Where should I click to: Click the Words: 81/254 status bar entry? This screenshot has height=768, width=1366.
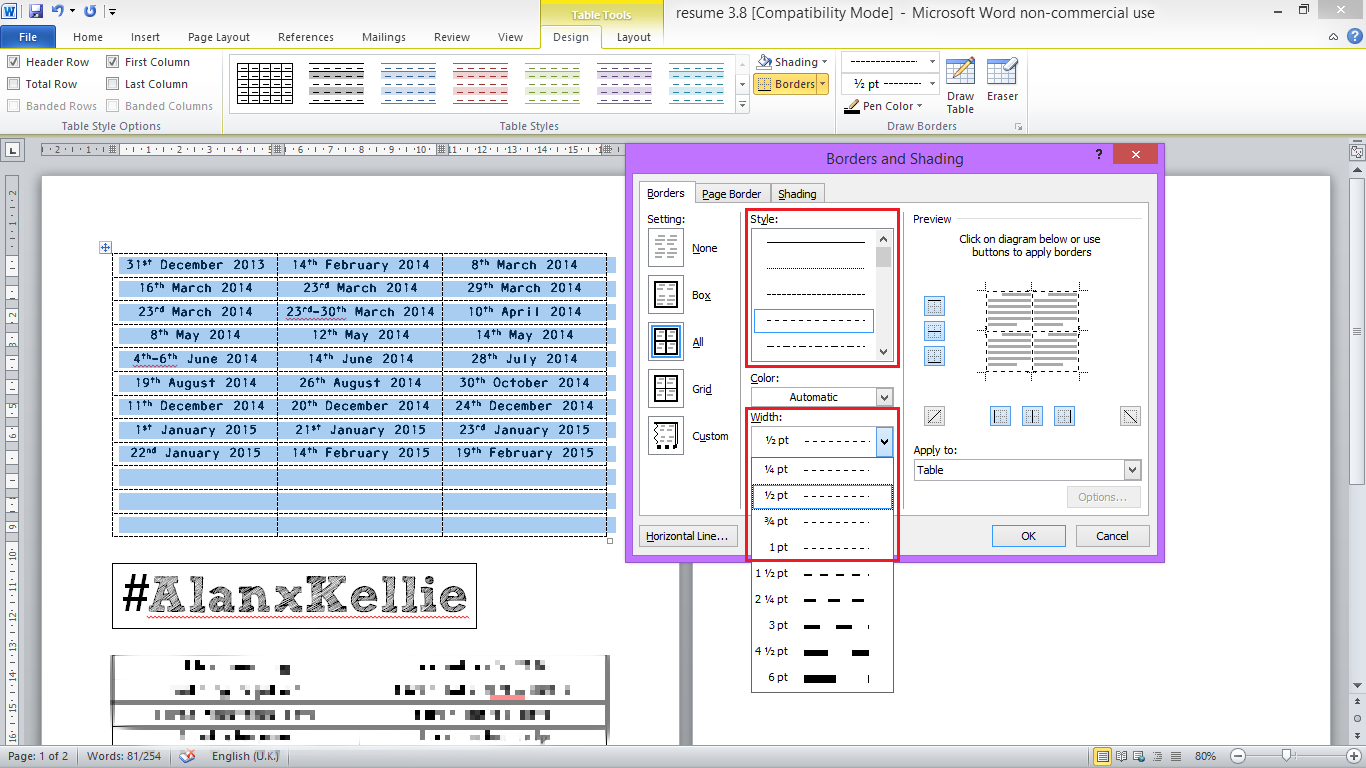click(x=126, y=756)
